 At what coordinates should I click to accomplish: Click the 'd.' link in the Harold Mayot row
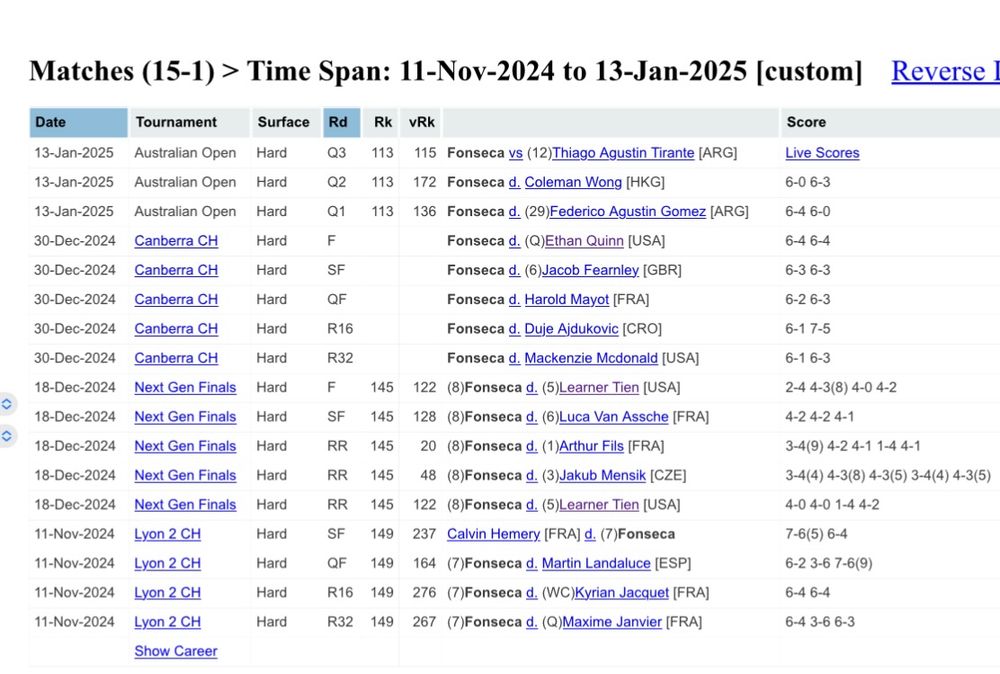pyautogui.click(x=515, y=300)
